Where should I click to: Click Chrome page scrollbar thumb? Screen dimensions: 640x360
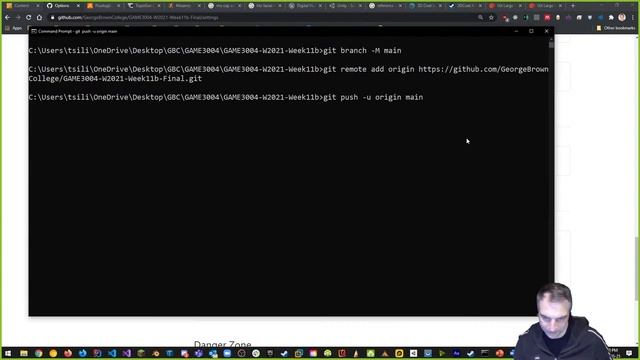[x=637, y=269]
